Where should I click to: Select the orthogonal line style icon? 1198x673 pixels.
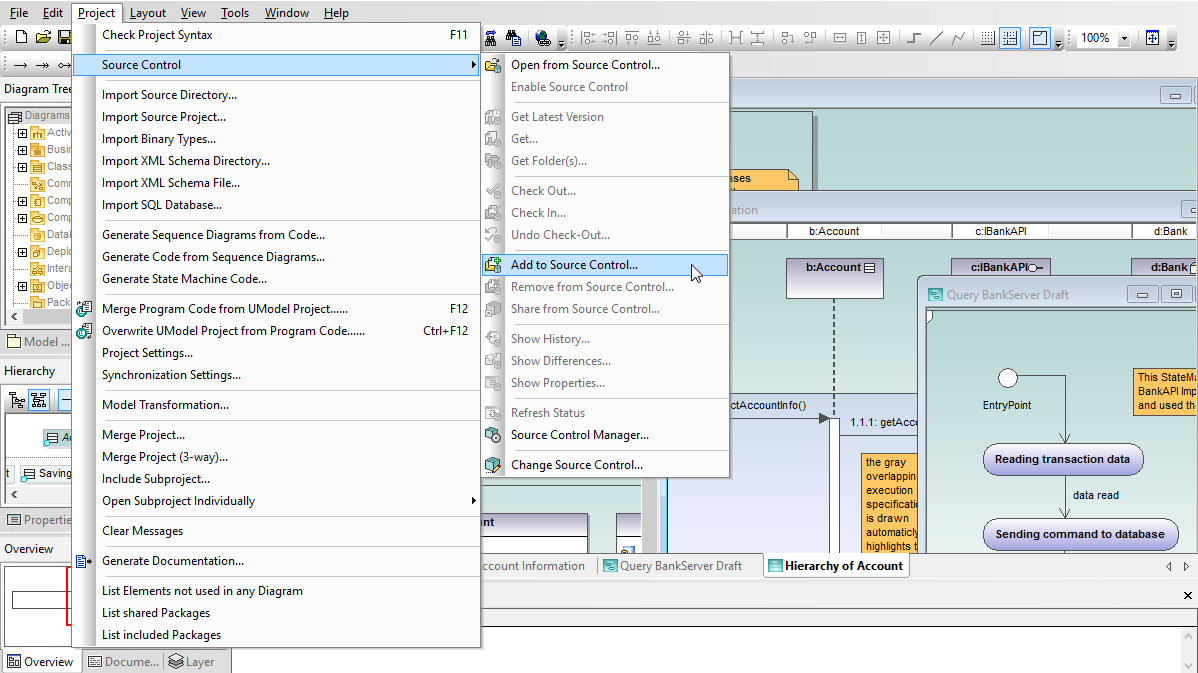[x=914, y=37]
